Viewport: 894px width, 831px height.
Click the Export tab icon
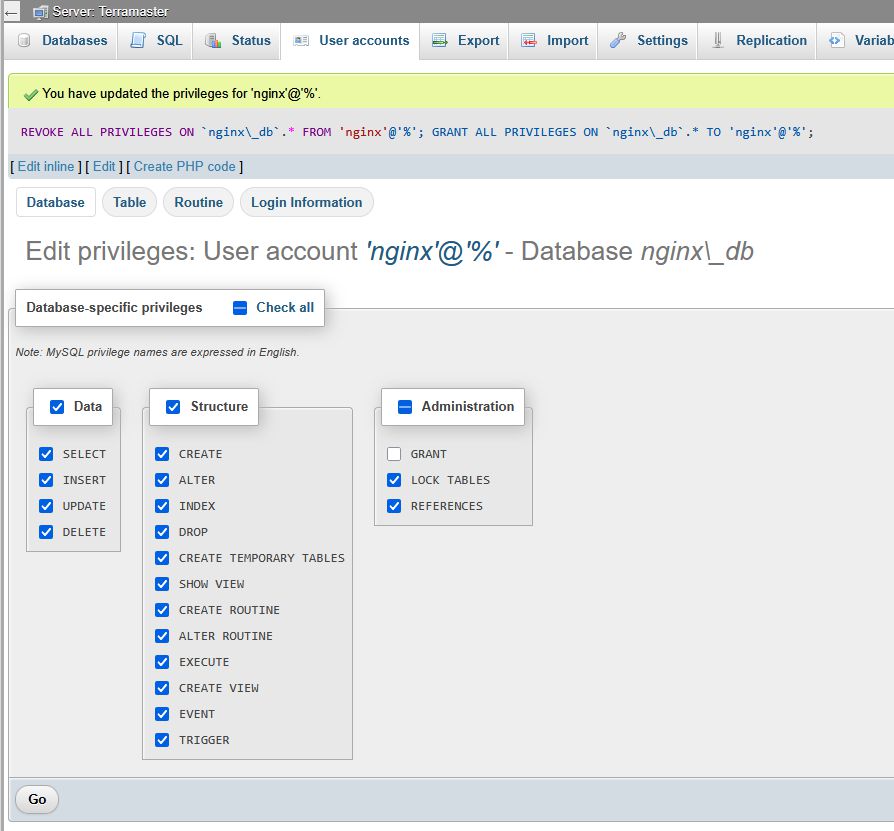point(439,41)
